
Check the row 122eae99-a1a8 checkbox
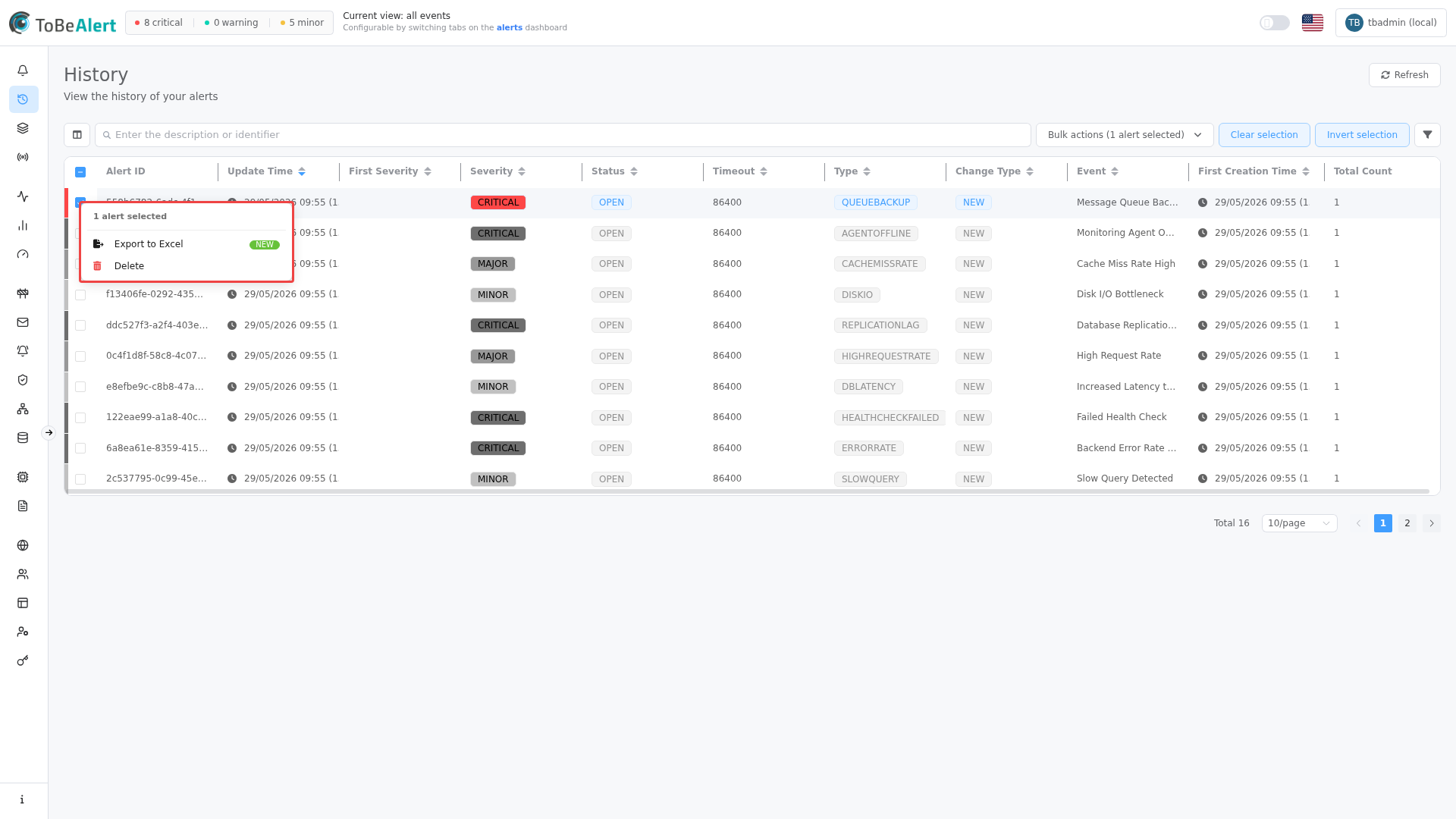pyautogui.click(x=80, y=418)
